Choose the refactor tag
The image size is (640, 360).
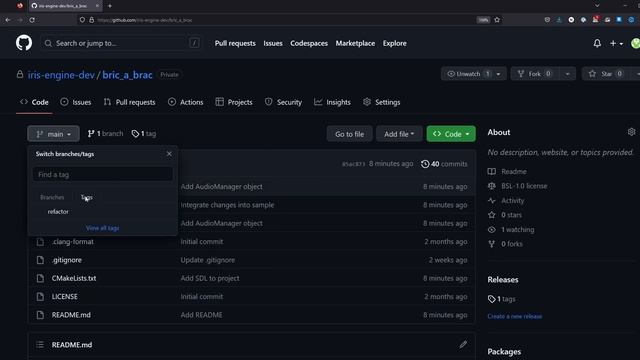58,211
